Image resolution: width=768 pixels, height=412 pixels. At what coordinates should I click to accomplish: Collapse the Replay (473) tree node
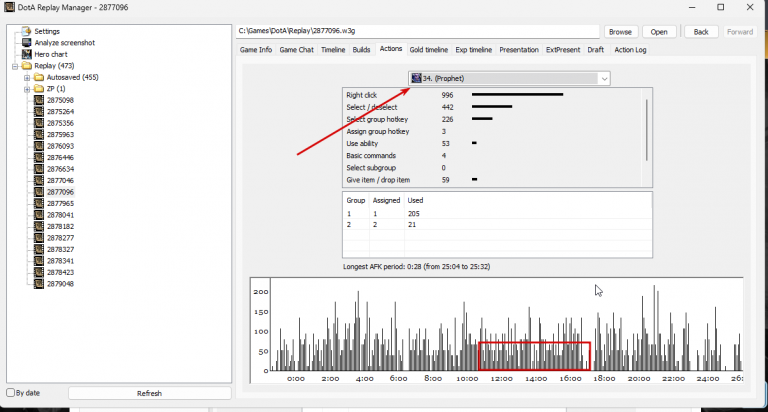point(15,66)
